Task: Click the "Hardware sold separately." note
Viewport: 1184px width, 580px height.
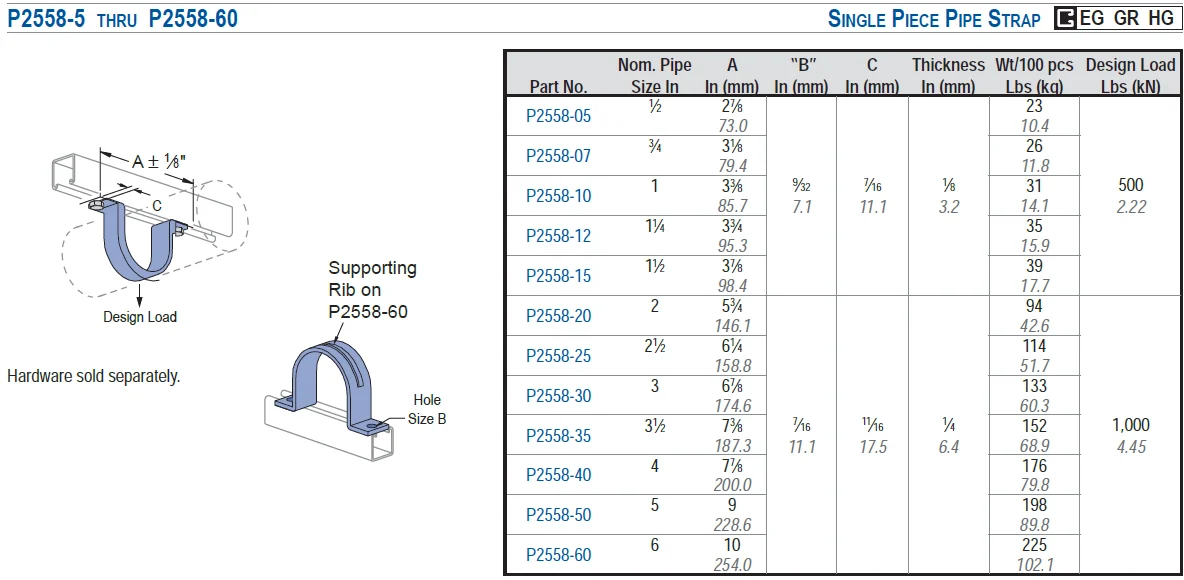Action: pos(94,377)
